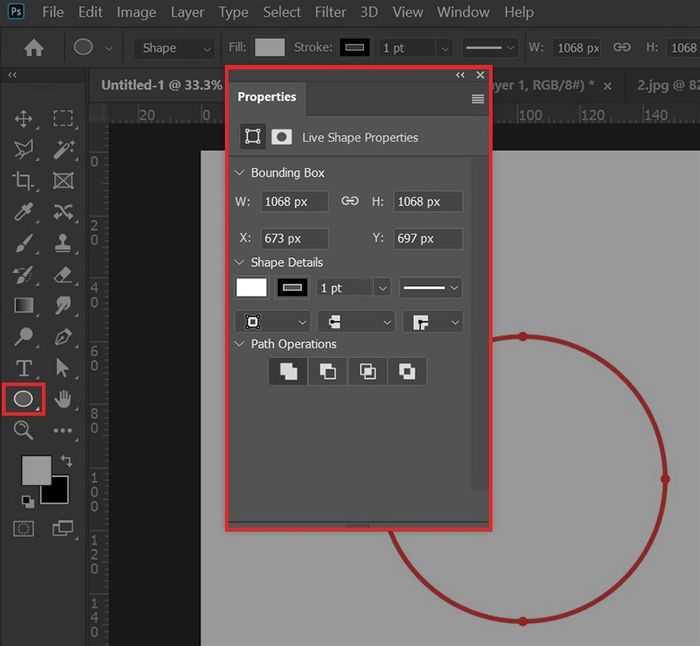Screen dimensions: 700x646
Task: Select the Smudge tool
Action: click(63, 305)
